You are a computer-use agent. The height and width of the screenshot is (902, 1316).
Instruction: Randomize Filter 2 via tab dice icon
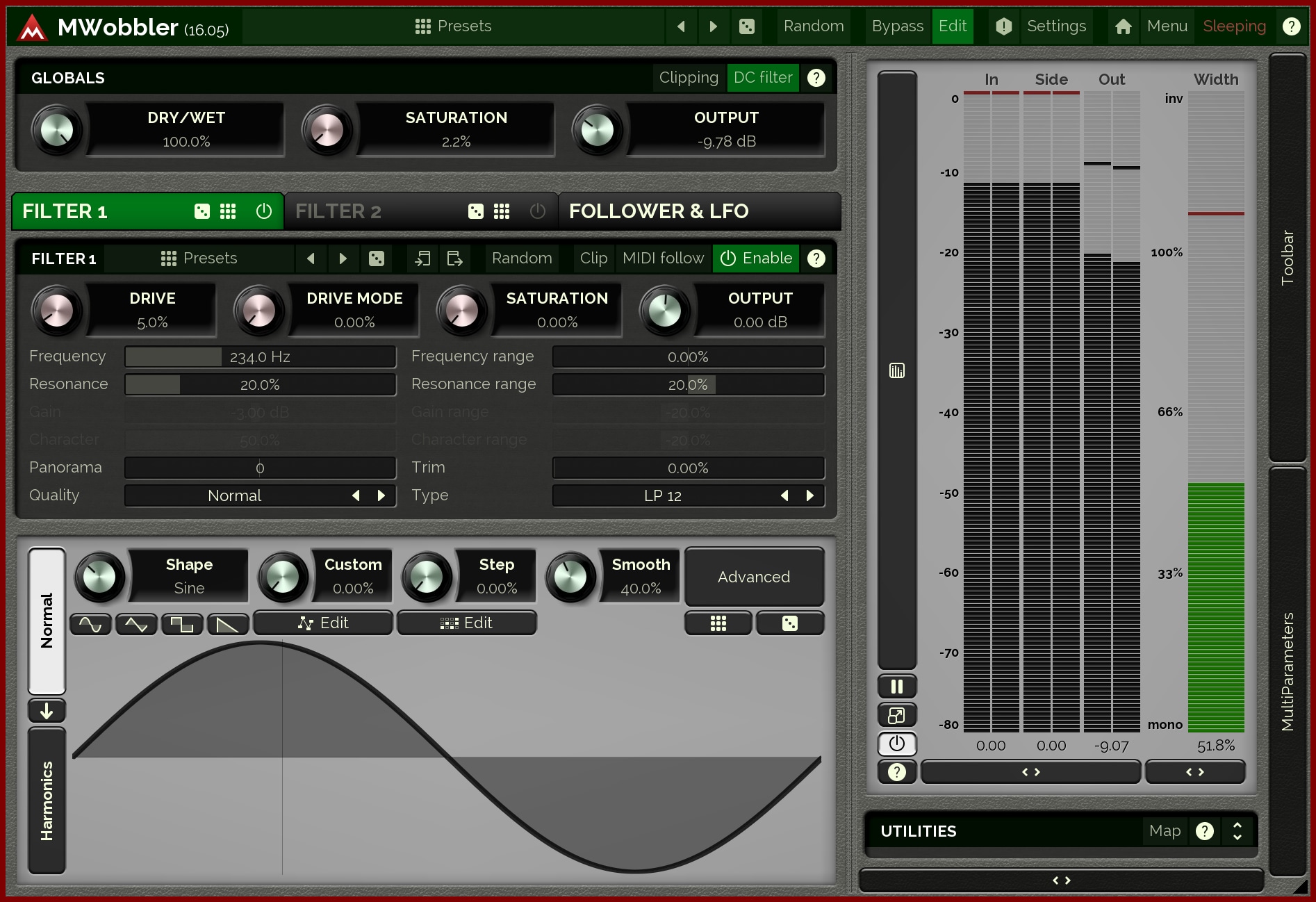476,211
